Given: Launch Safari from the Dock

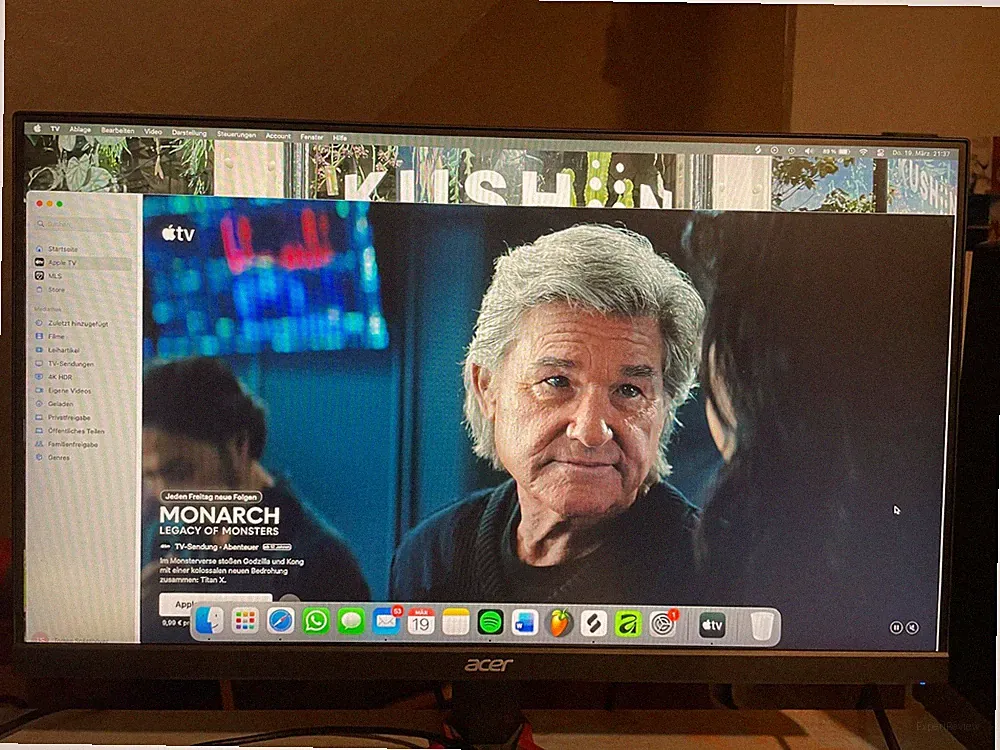Looking at the screenshot, I should [x=280, y=621].
